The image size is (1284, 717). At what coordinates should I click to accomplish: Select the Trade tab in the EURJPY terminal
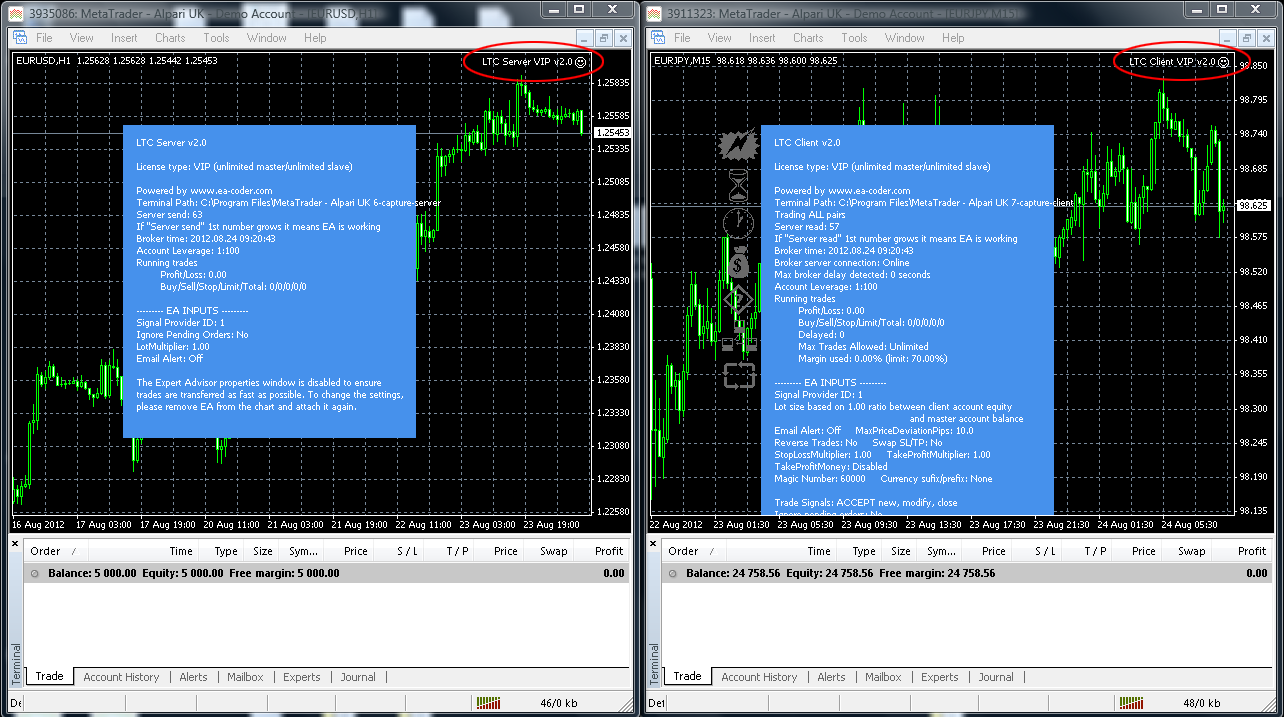(687, 677)
